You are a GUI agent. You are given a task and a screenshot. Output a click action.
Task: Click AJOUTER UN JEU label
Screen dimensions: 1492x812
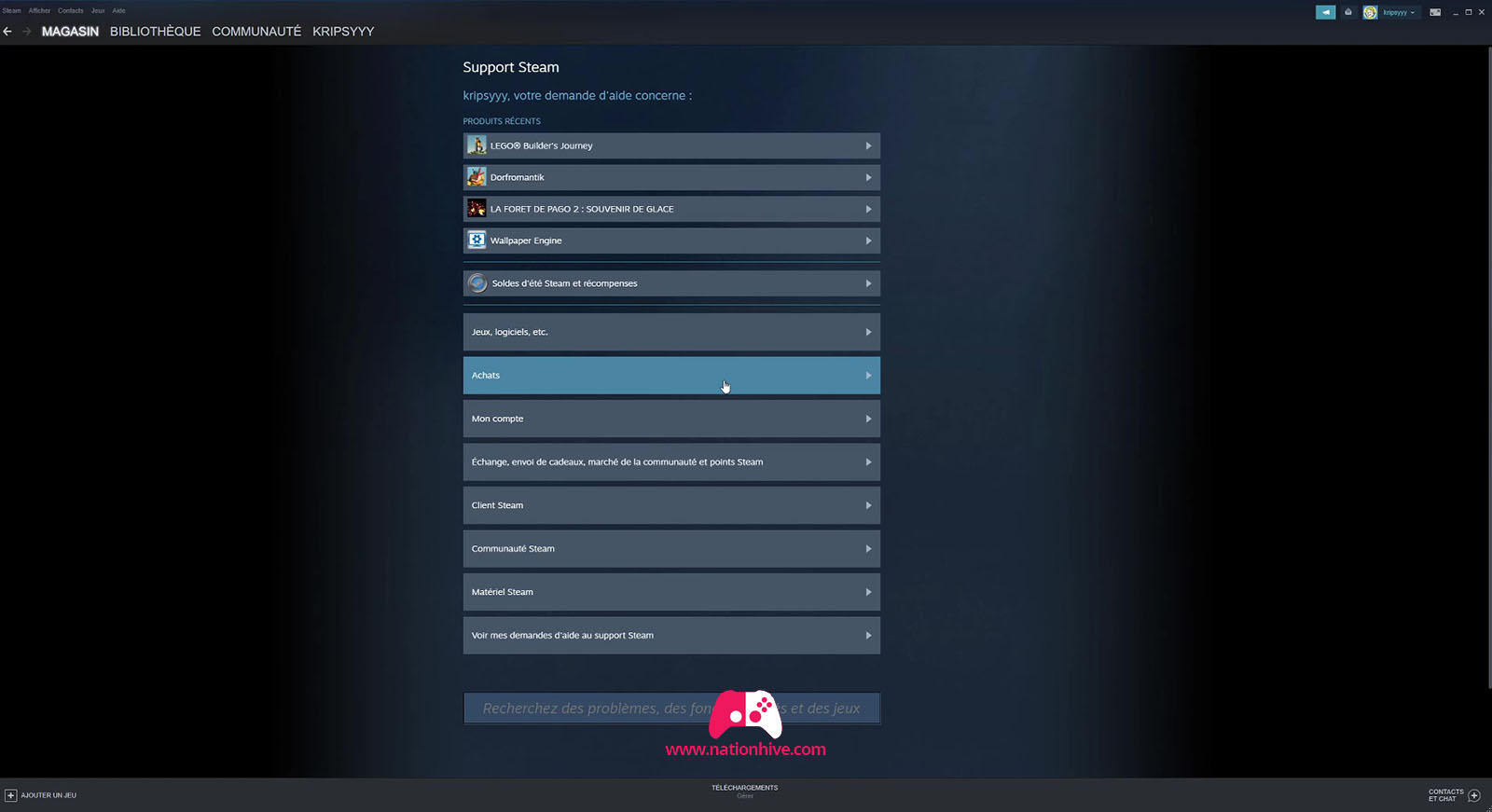[x=48, y=795]
